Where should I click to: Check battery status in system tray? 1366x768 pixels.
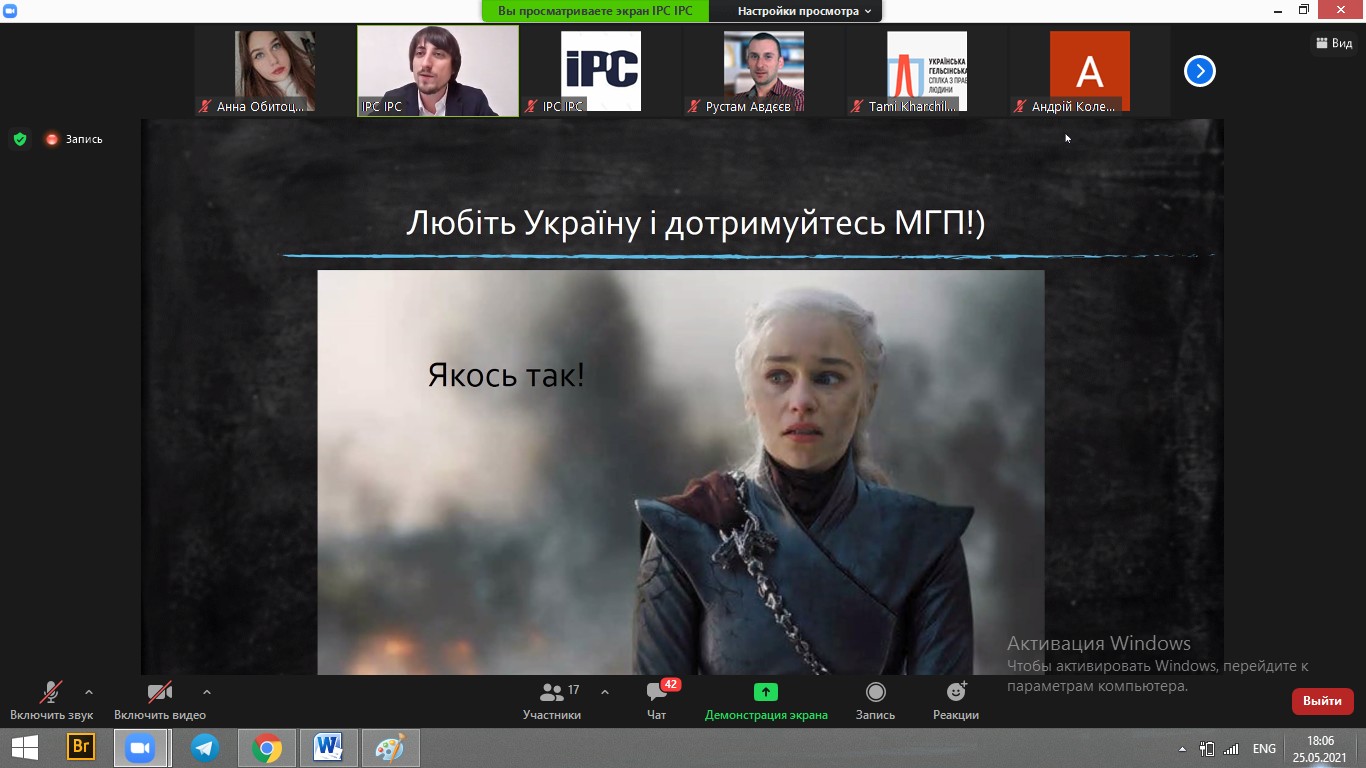pos(1207,748)
